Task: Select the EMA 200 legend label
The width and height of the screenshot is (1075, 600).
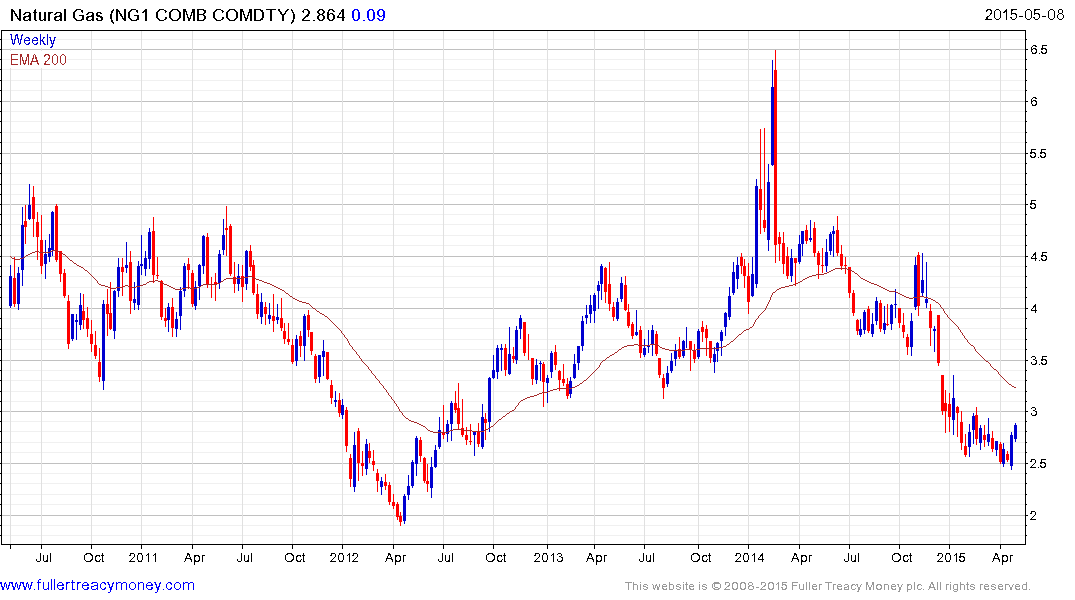Action: (39, 59)
